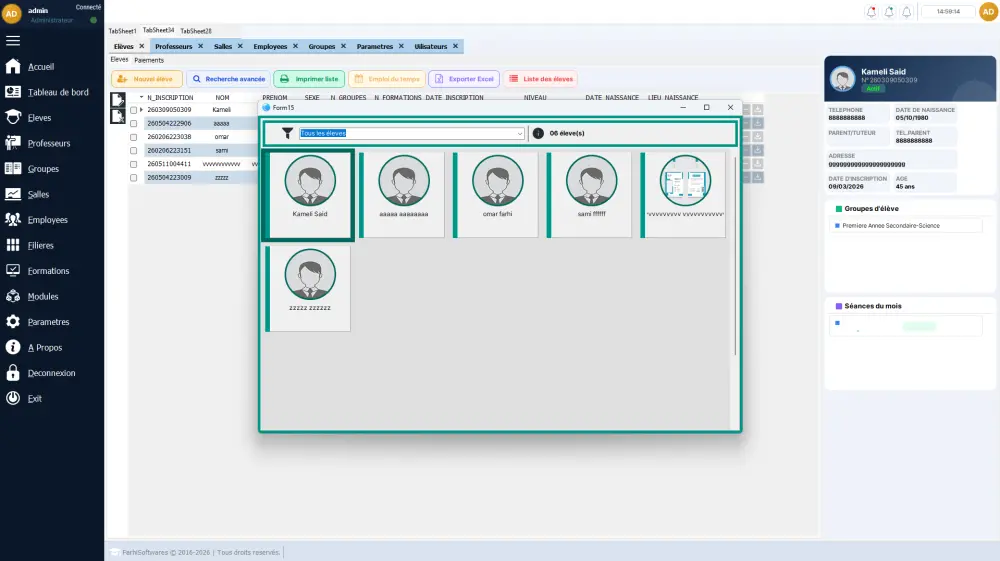Expand row indicator arrow for Kameli
1000x561 pixels.
pos(142,110)
